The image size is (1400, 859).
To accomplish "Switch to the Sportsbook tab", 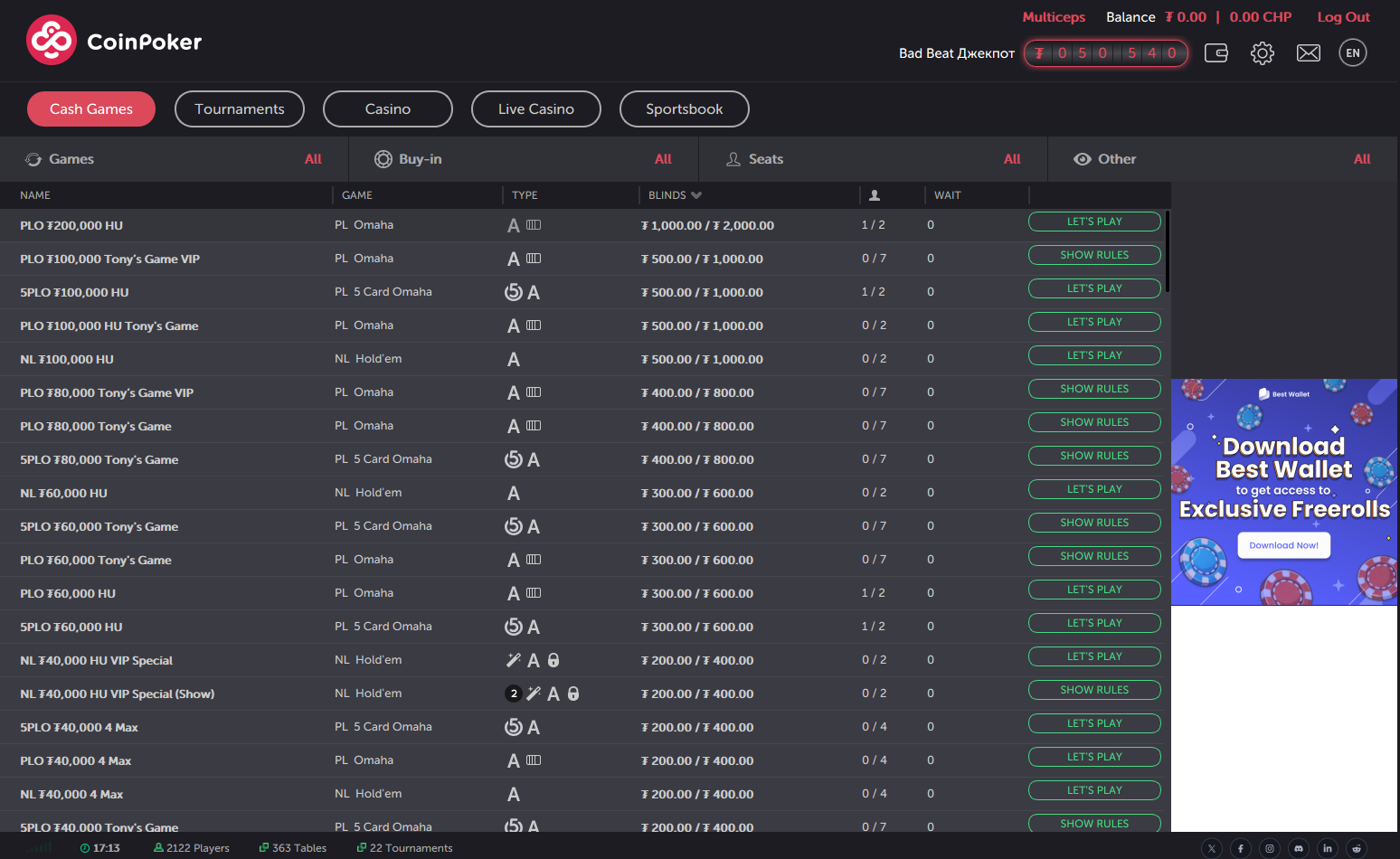I will 684,109.
